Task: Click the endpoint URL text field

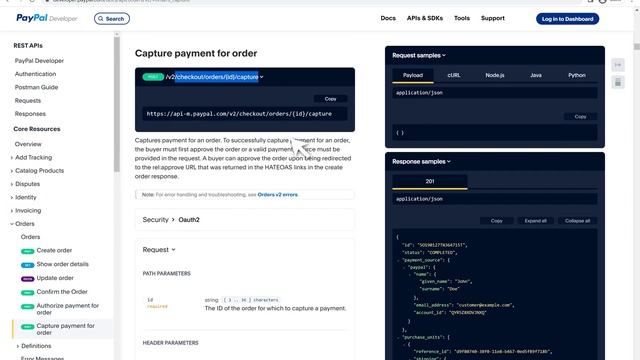Action: [244, 114]
